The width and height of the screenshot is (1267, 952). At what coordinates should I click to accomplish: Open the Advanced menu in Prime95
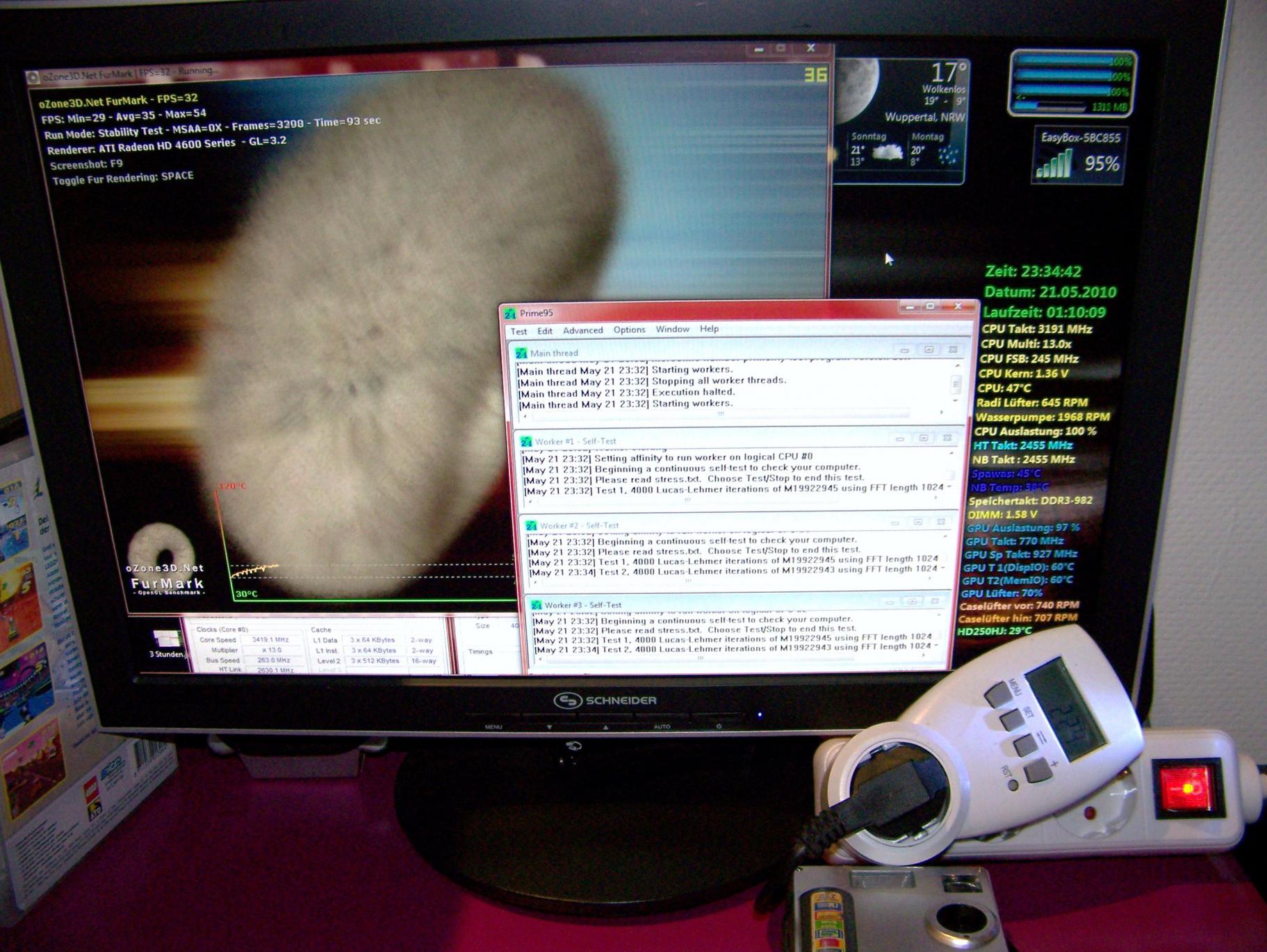582,330
